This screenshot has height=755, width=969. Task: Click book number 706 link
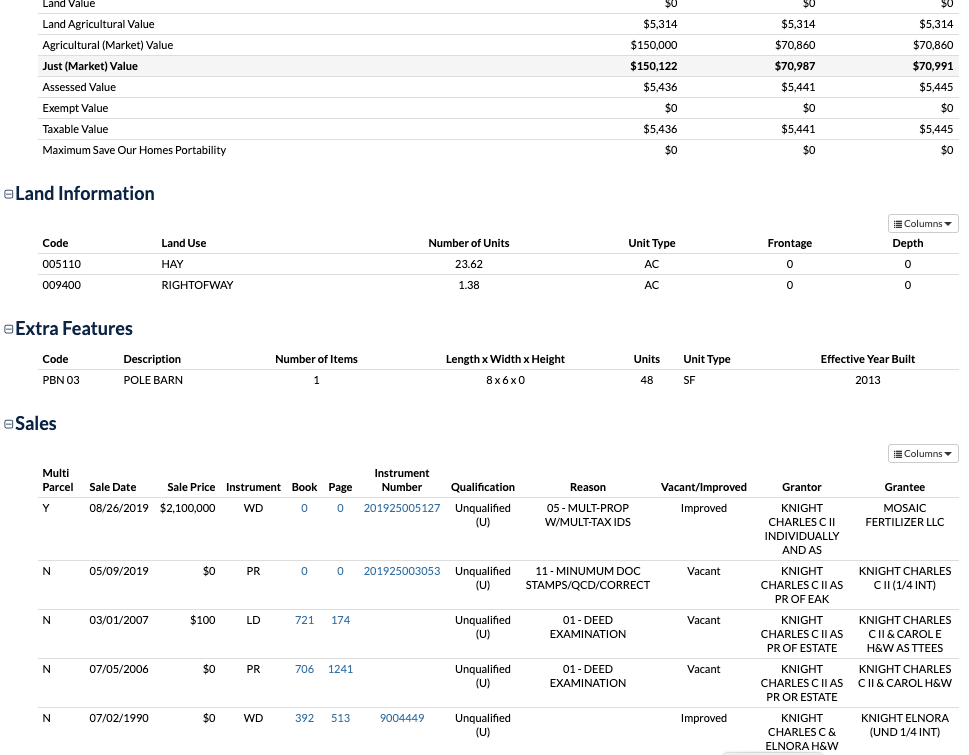[304, 669]
